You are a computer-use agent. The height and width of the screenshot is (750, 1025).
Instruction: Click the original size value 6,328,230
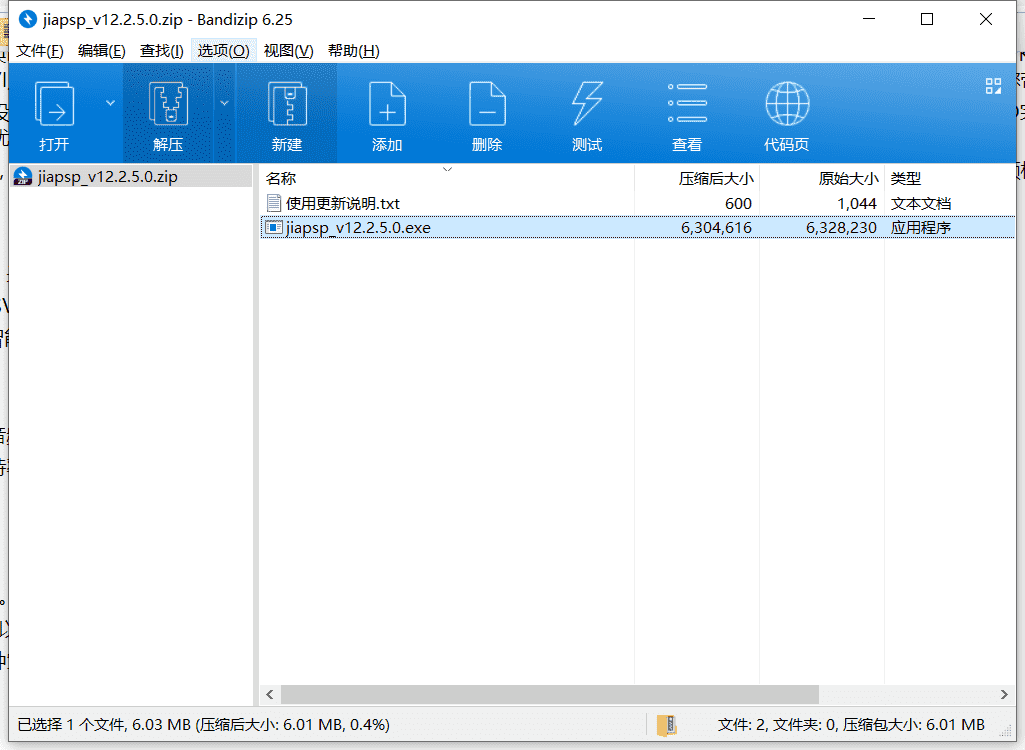point(841,228)
